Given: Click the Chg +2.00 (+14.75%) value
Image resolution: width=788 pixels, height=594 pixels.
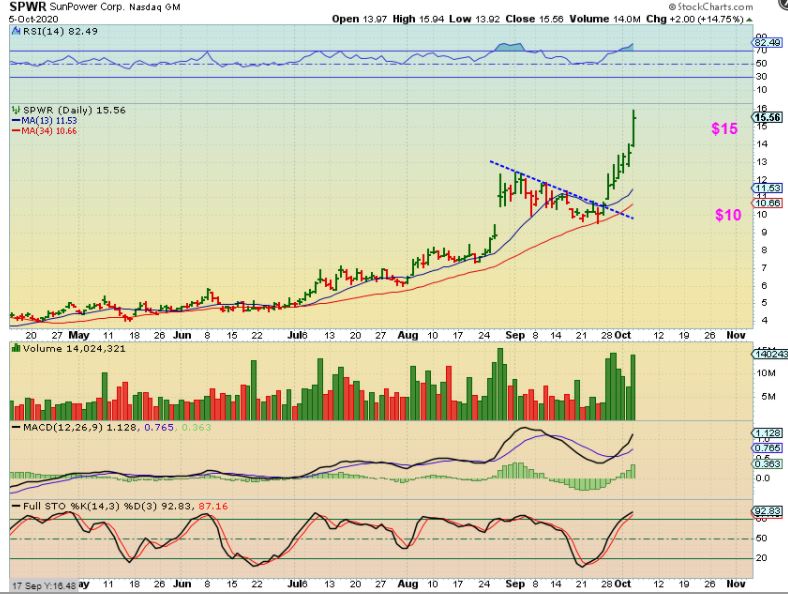Looking at the screenshot, I should tap(695, 19).
